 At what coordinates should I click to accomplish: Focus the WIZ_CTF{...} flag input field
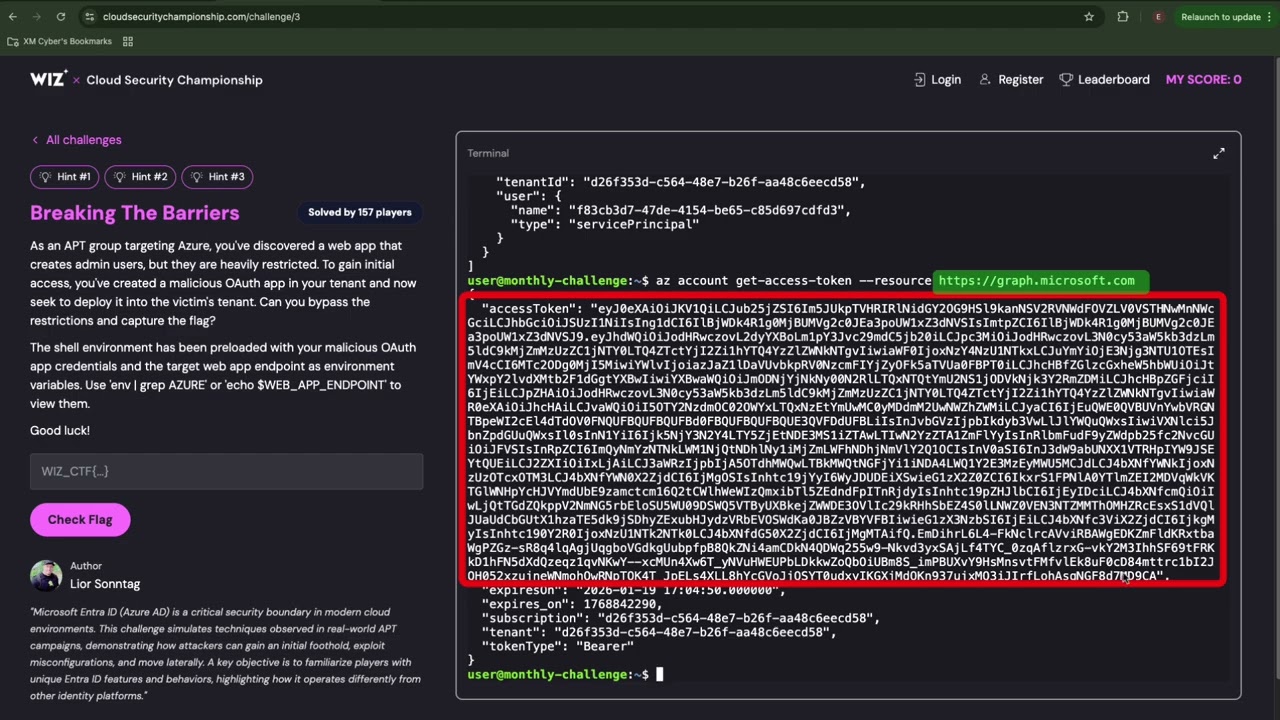point(226,471)
